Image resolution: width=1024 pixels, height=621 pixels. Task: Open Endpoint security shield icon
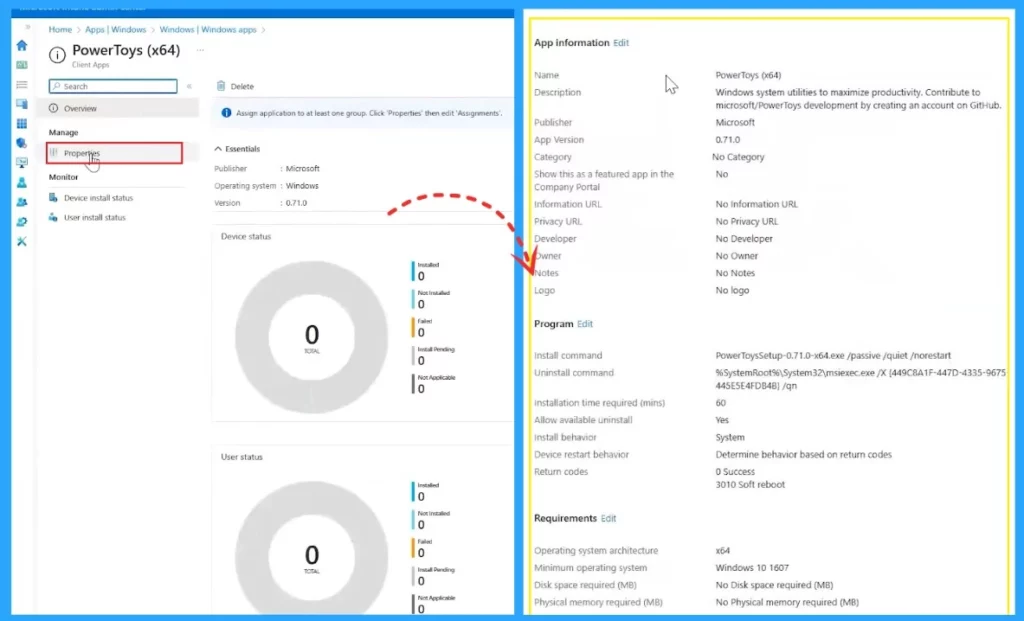pos(22,143)
